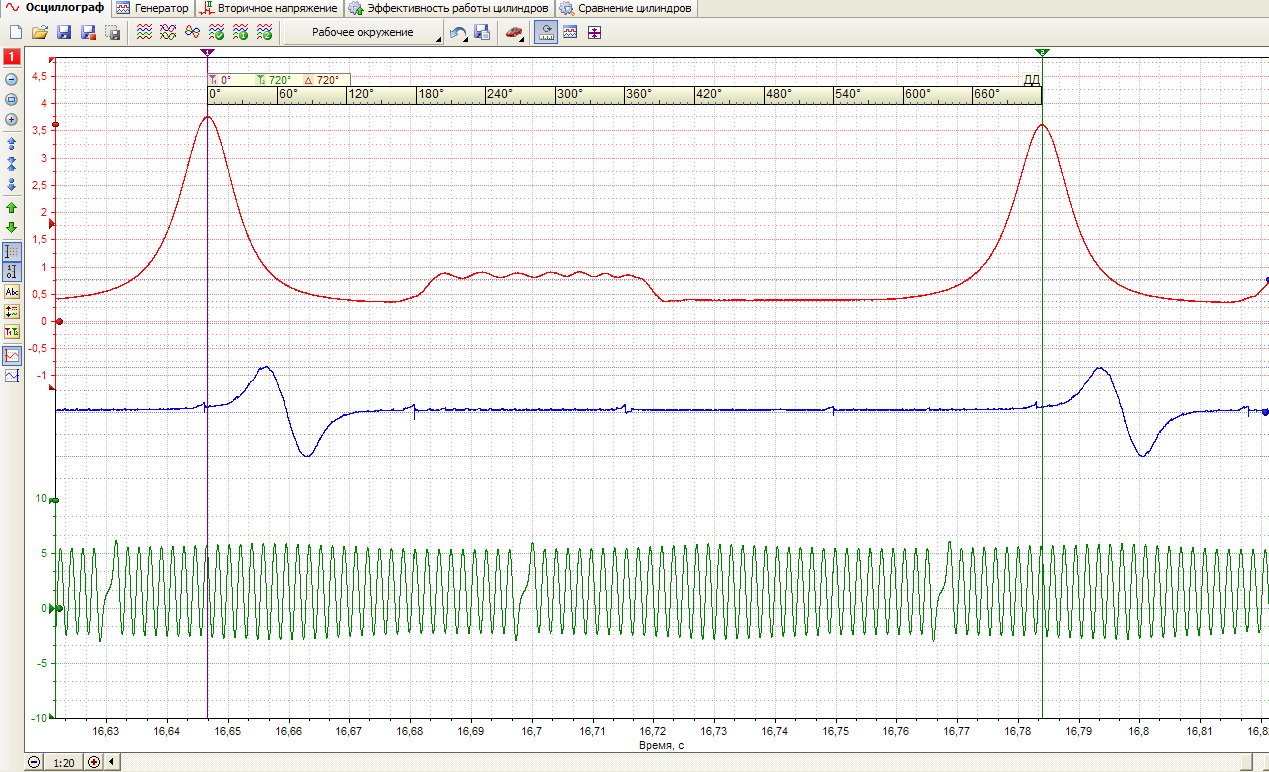1269x772 pixels.
Task: Click the waveform icon with green checkmark
Action: [217, 33]
